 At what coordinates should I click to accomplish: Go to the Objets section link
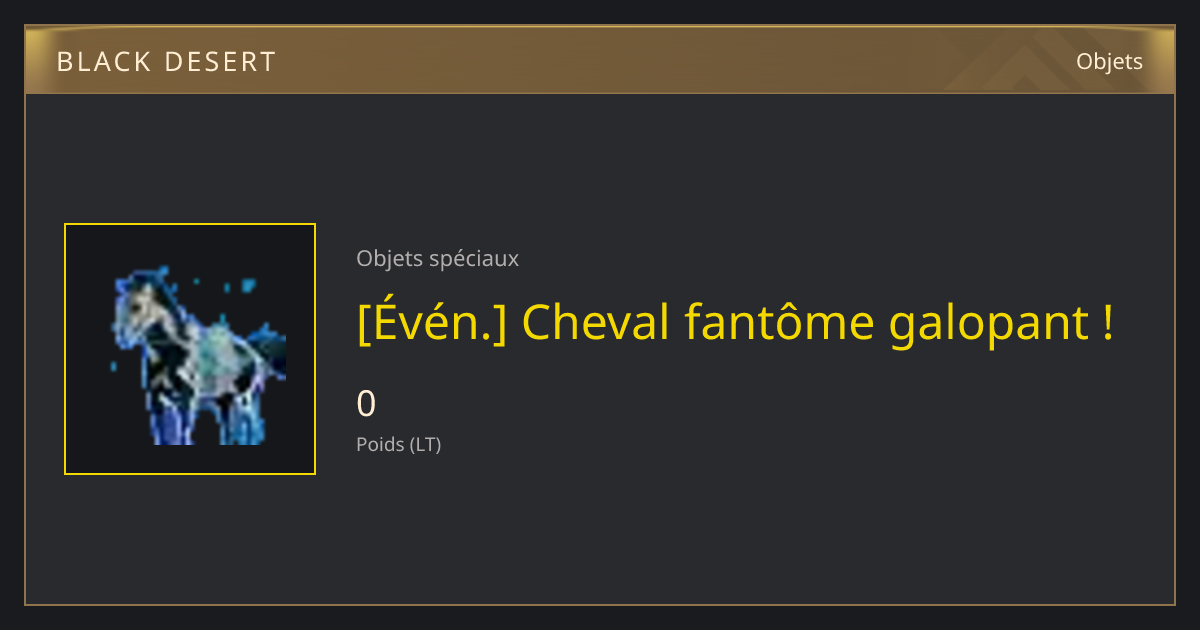coord(1109,61)
